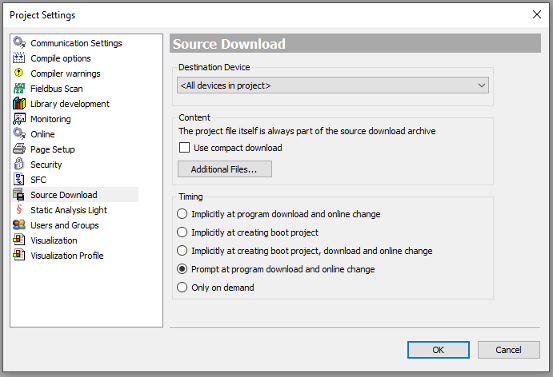Enable Use compact download checkbox
The width and height of the screenshot is (553, 377).
click(x=184, y=147)
